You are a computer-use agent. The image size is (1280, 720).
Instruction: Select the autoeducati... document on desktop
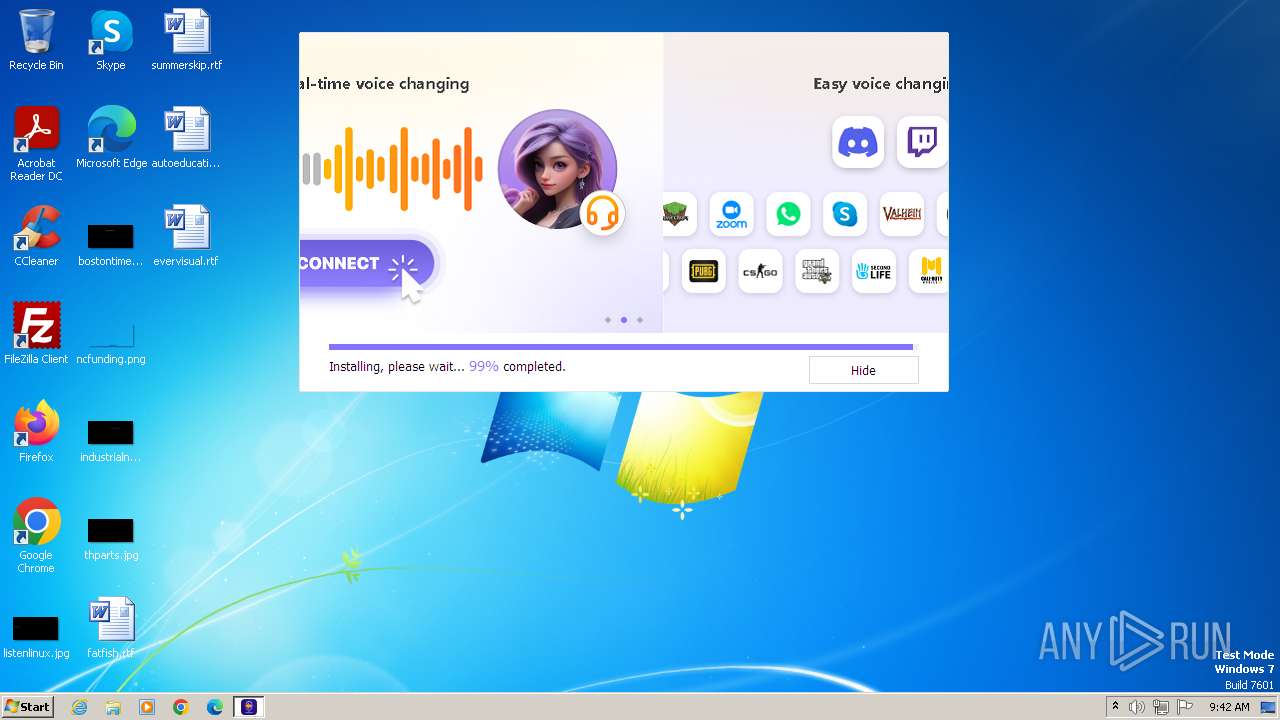coord(187,138)
